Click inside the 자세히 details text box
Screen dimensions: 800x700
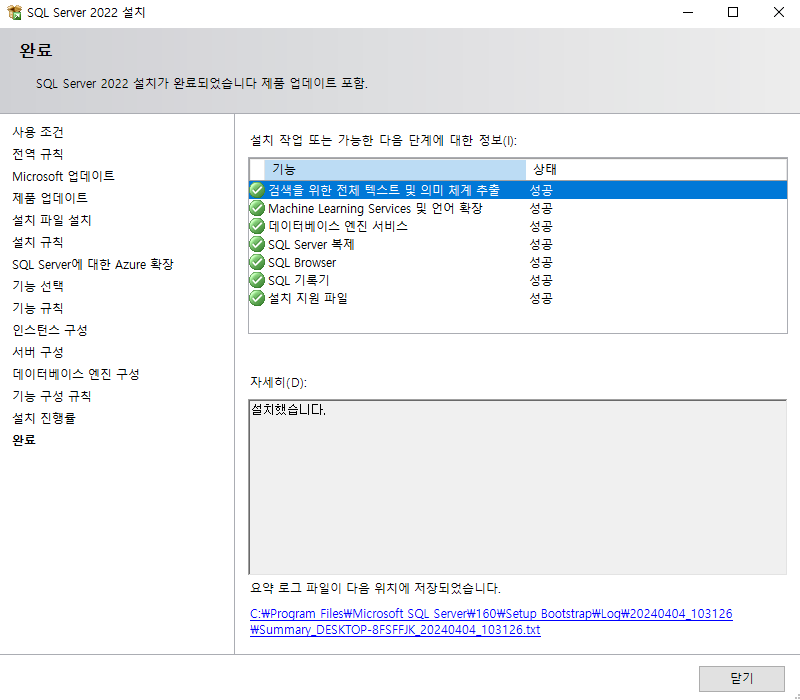518,487
